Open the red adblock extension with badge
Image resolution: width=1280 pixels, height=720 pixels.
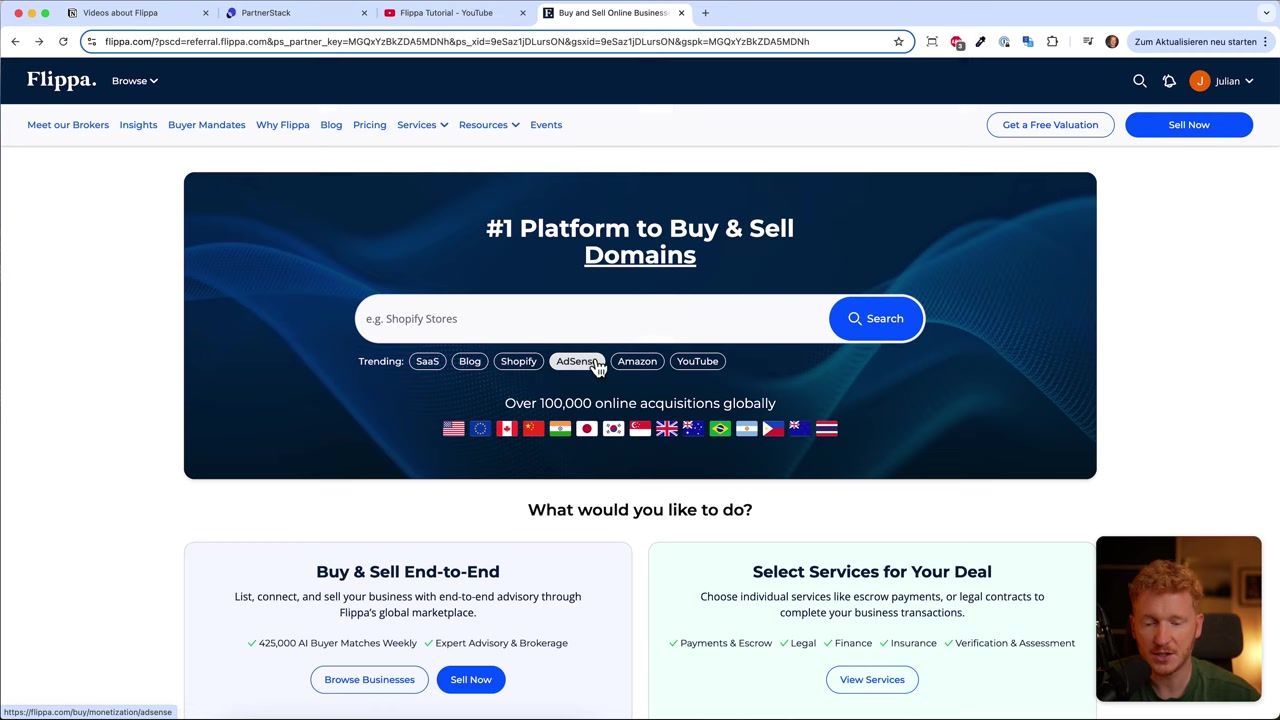[x=957, y=41]
